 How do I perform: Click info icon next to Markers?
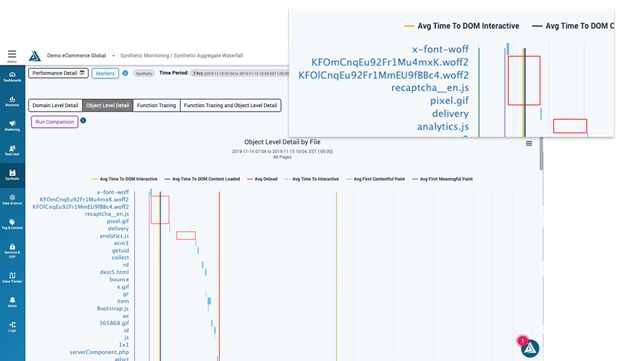pyautogui.click(x=125, y=73)
